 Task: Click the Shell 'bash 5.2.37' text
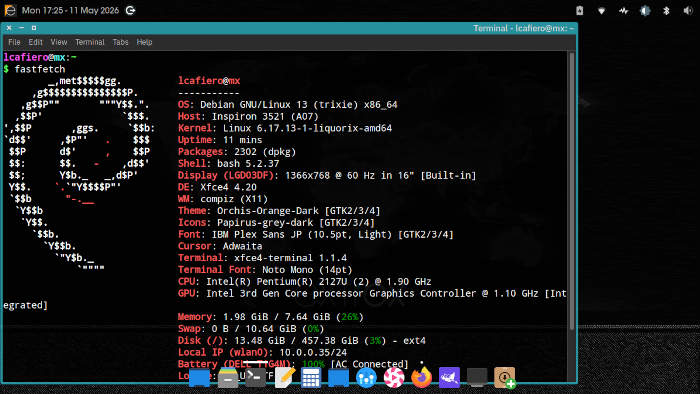pyautogui.click(x=248, y=163)
